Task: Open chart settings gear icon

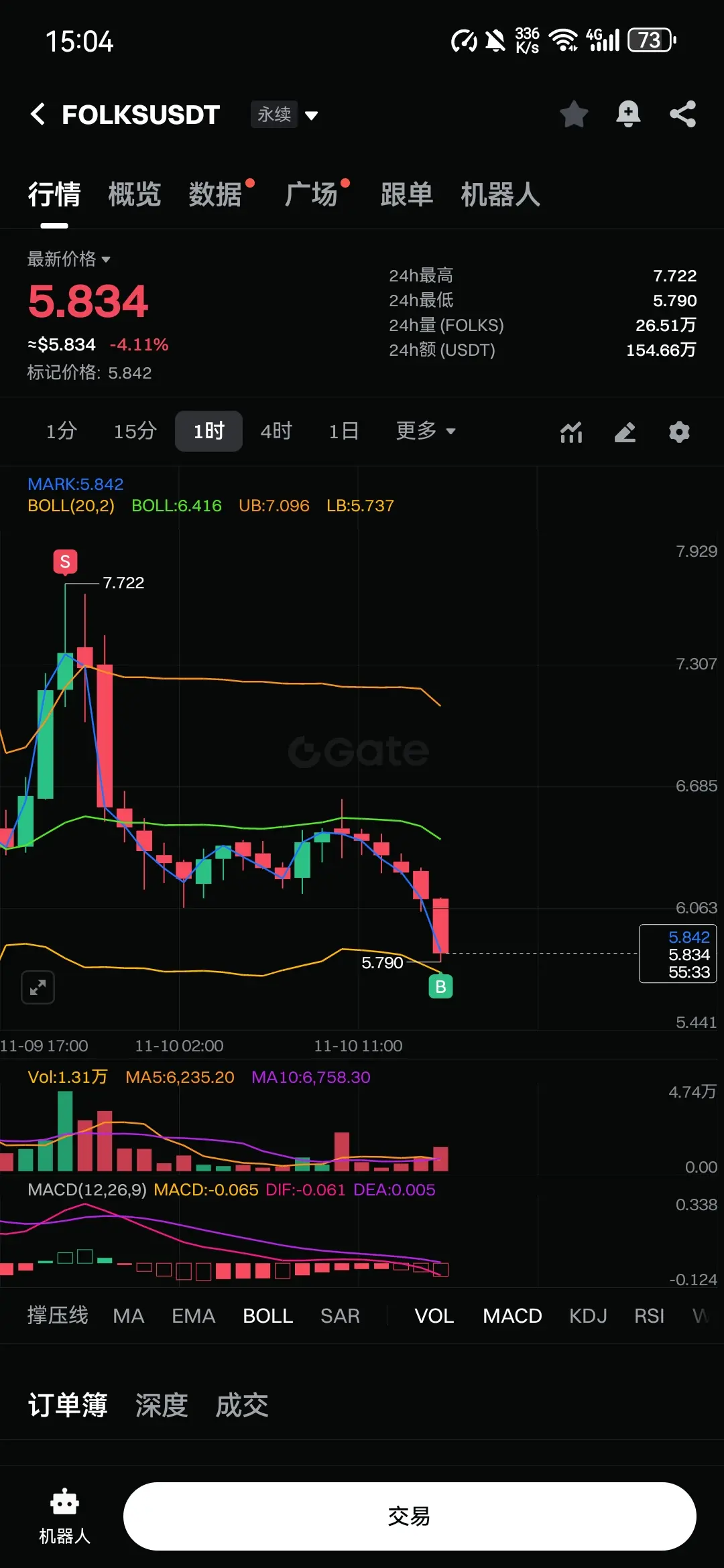Action: [679, 432]
